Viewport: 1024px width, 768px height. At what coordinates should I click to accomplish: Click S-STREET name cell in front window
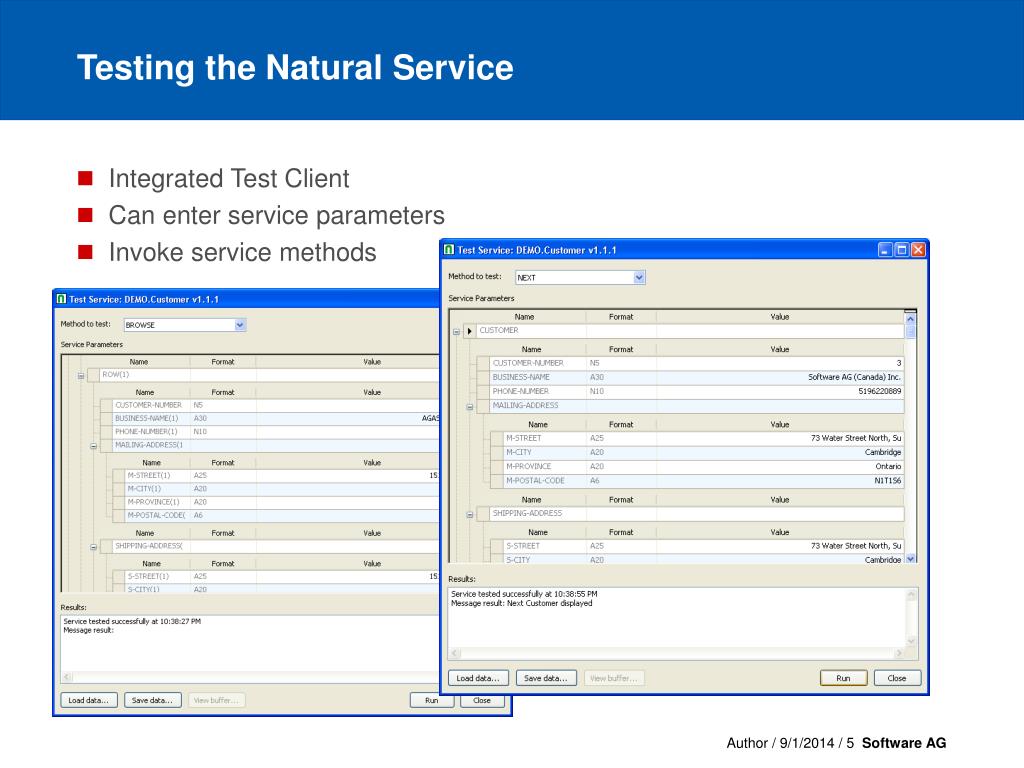(x=545, y=546)
